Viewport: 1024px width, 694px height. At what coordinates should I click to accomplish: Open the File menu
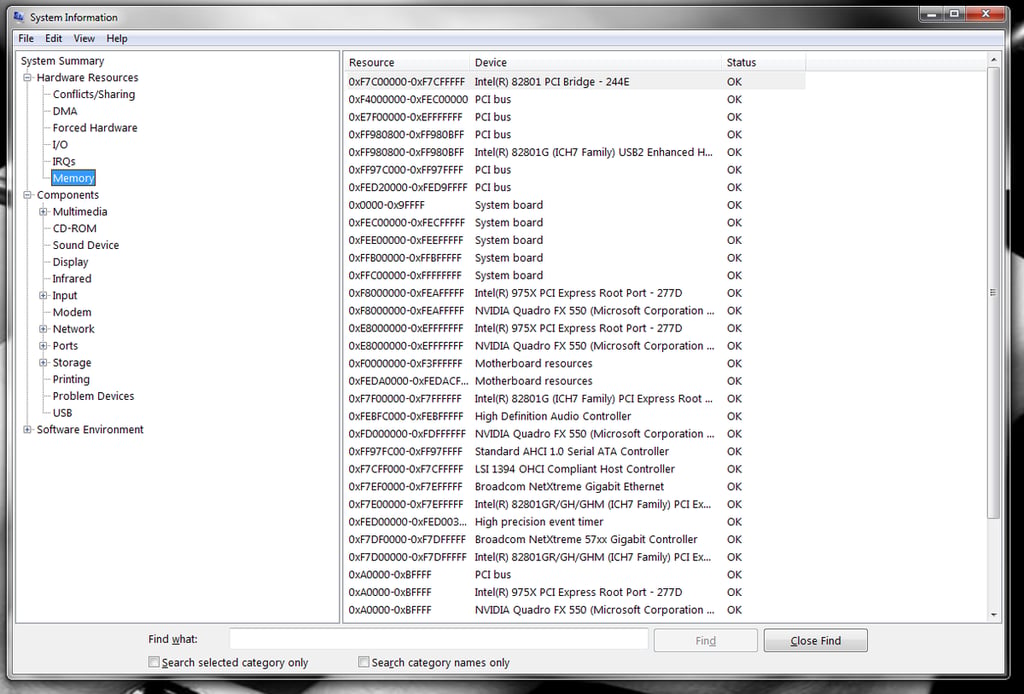pos(26,39)
